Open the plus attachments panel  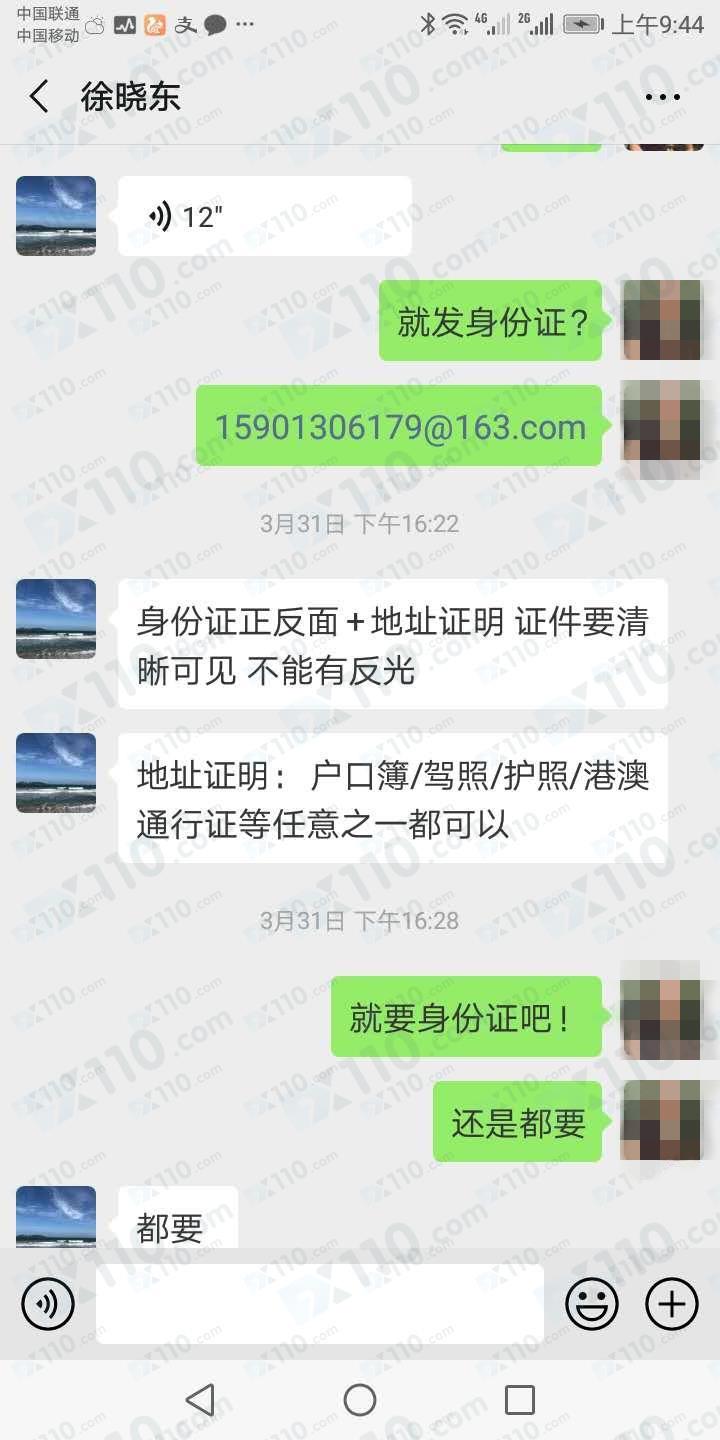(x=672, y=1304)
